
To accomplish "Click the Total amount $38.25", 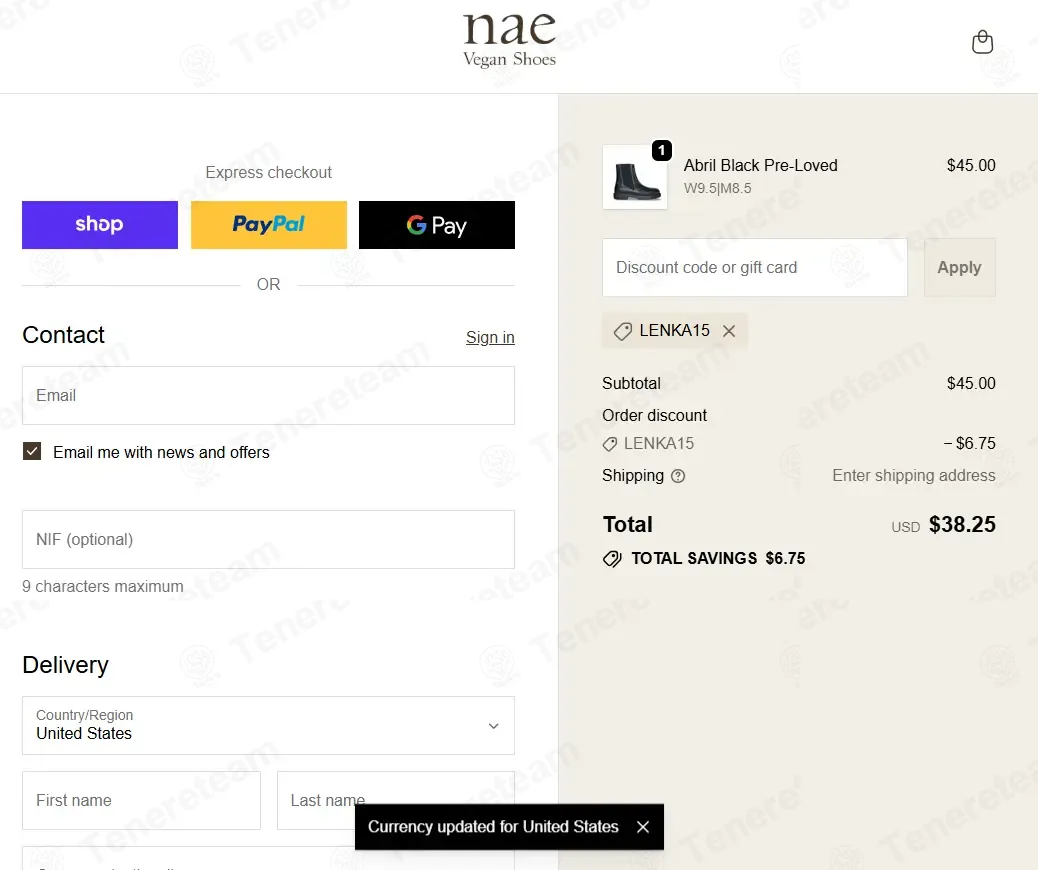I will click(x=962, y=524).
